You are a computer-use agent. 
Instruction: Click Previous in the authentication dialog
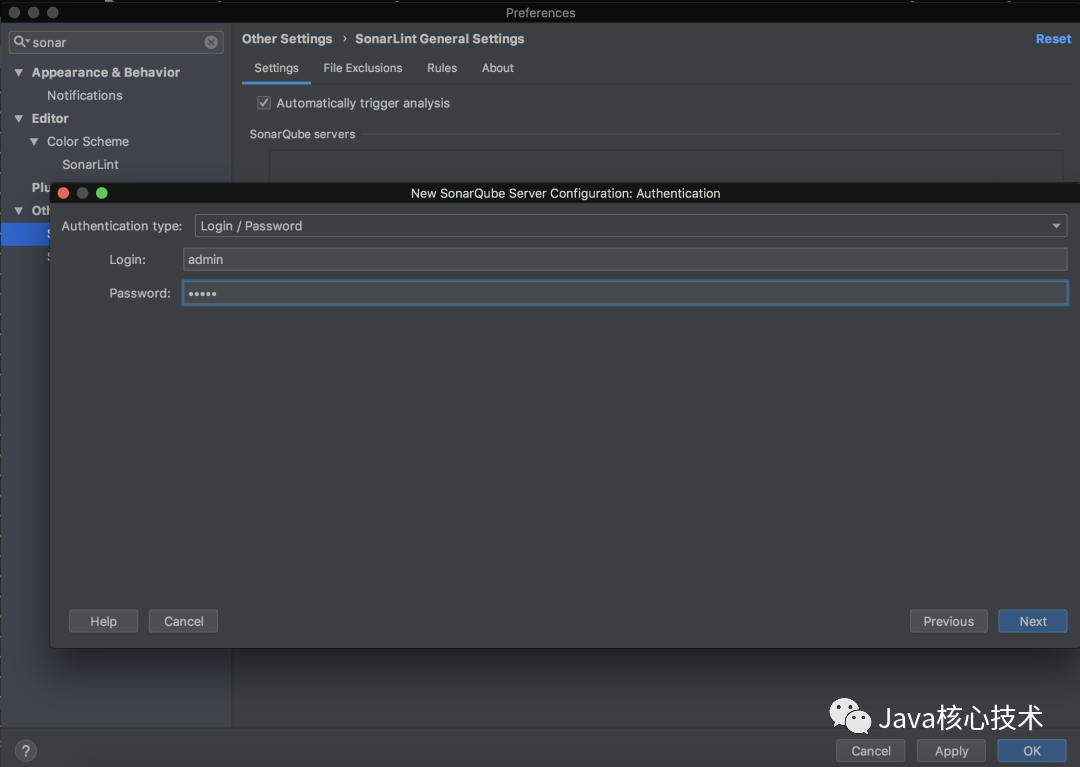click(x=948, y=621)
